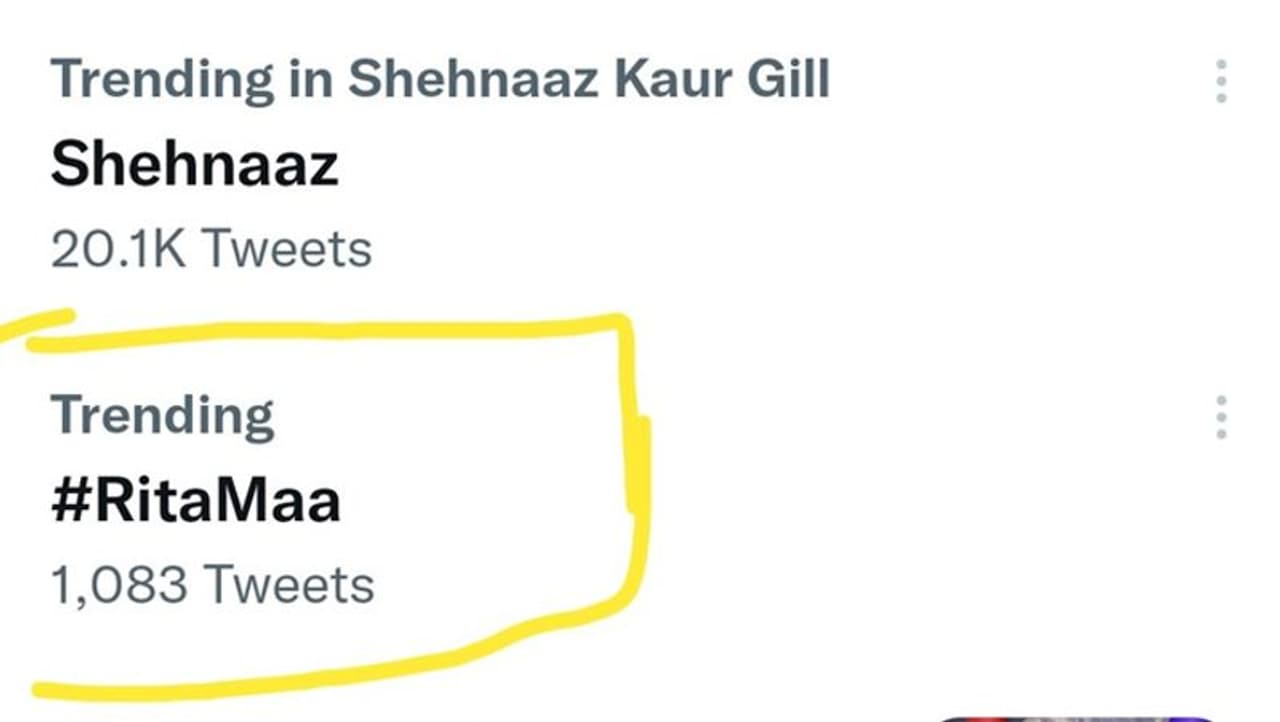Viewport: 1280px width, 722px height.
Task: Click "Kaur Gill" in the trending category
Action: (721, 78)
